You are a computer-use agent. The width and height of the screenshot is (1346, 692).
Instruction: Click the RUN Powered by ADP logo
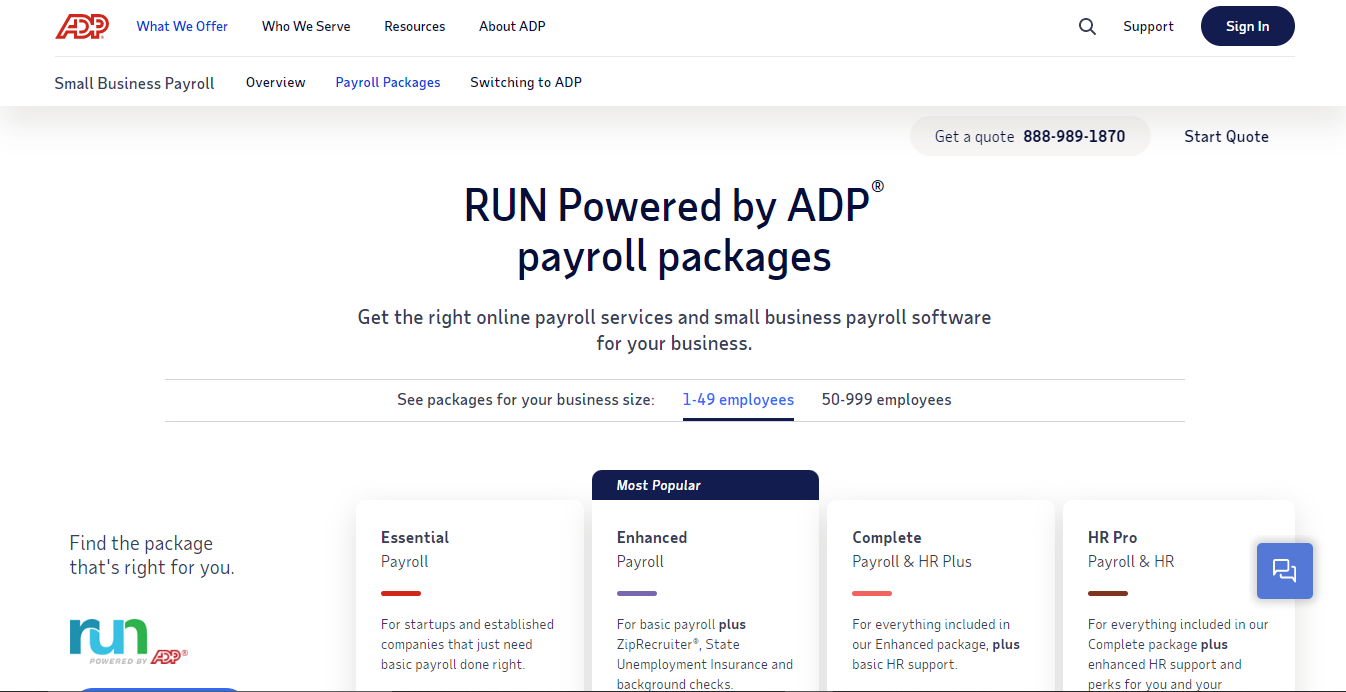click(x=128, y=642)
